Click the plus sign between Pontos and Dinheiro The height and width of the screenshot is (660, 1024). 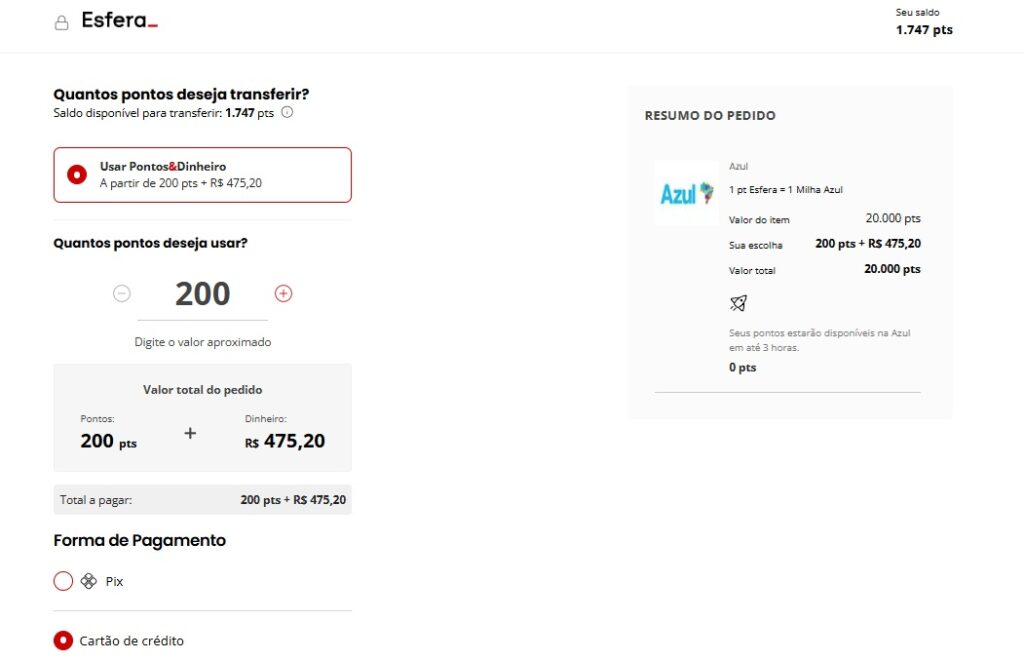[x=190, y=433]
